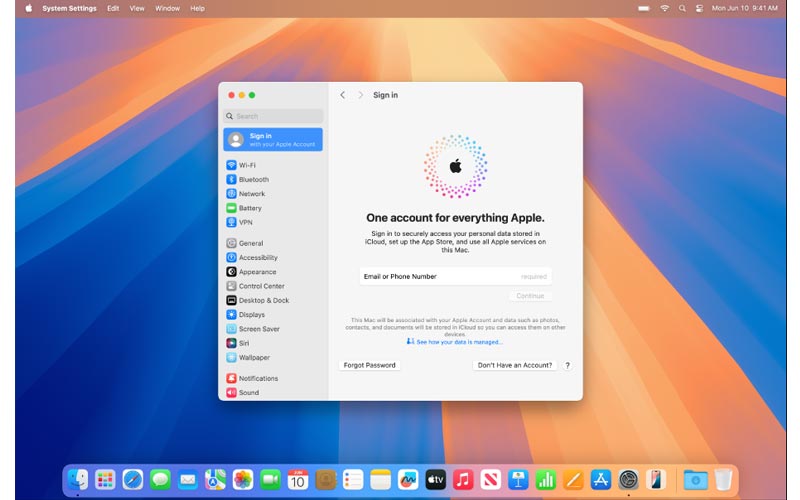Open Calendar from the Dock
The image size is (800, 500).
pyautogui.click(x=298, y=480)
